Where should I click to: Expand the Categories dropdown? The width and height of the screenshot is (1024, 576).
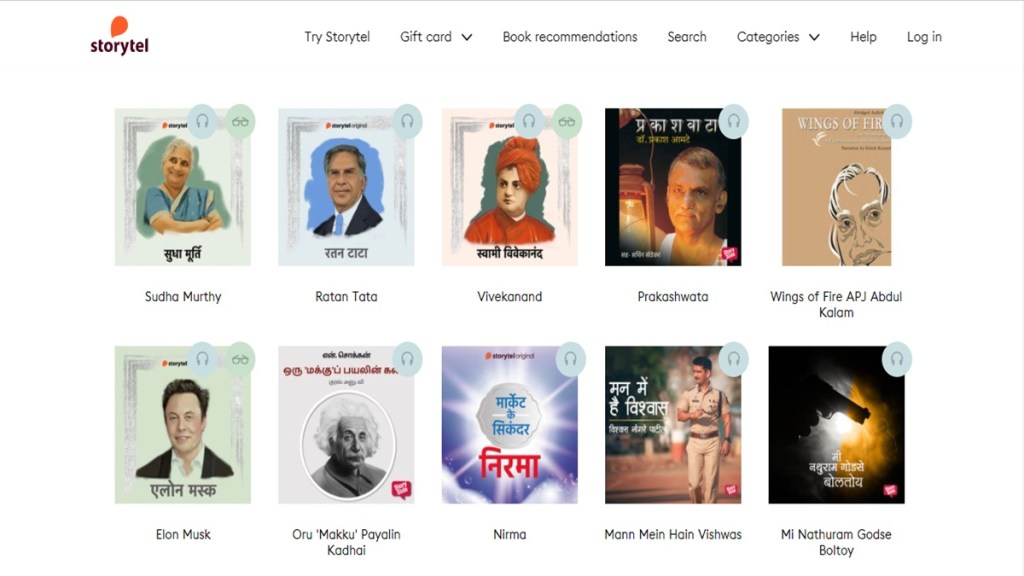point(778,37)
